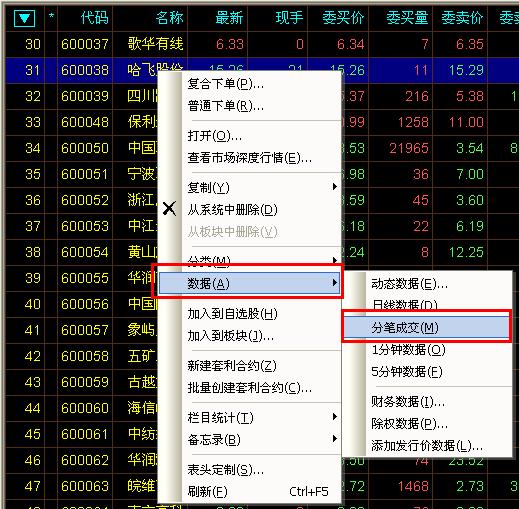This screenshot has width=519, height=509.
Task: Sort by the 最新 column header
Action: tap(229, 18)
